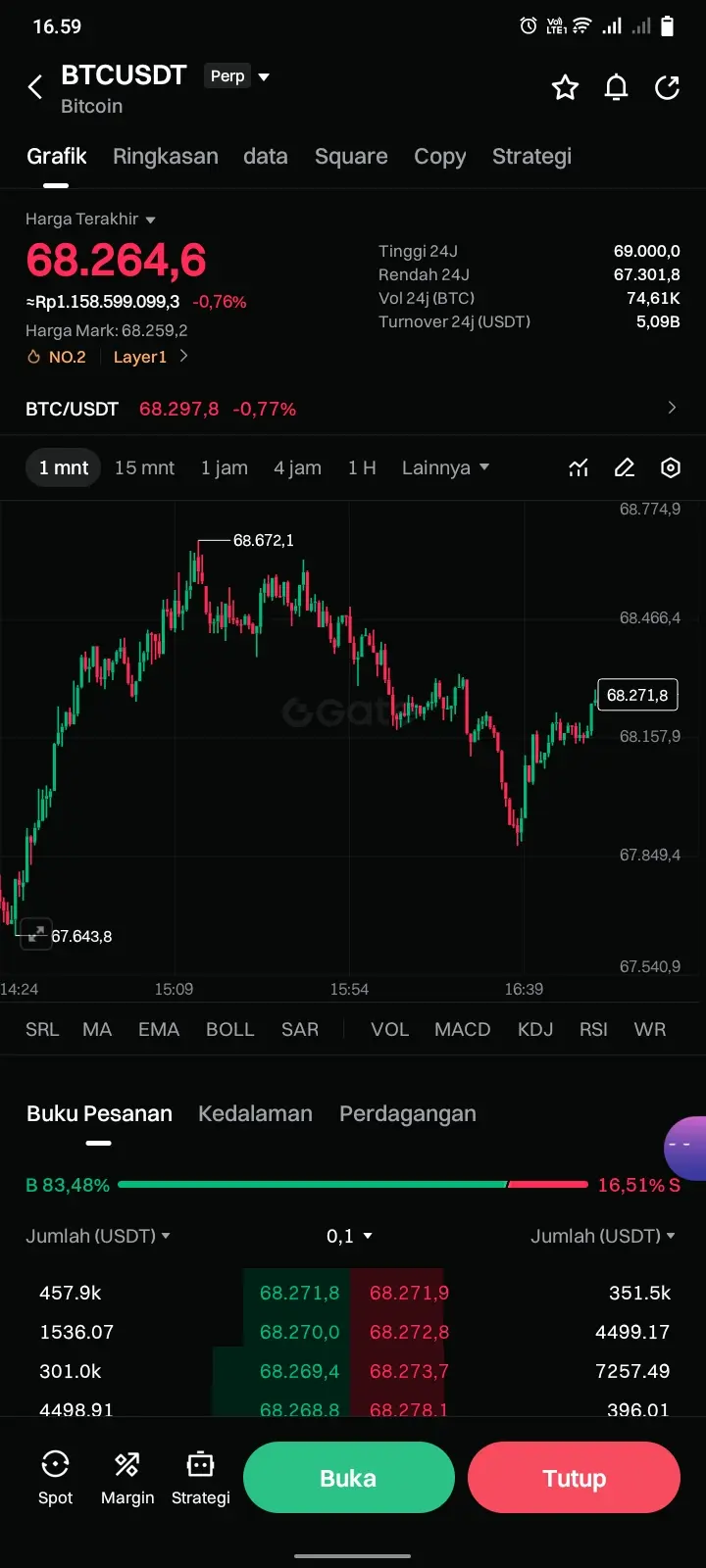Screen dimensions: 706x1568
Task: Select 1 H timeframe
Action: pos(362,468)
